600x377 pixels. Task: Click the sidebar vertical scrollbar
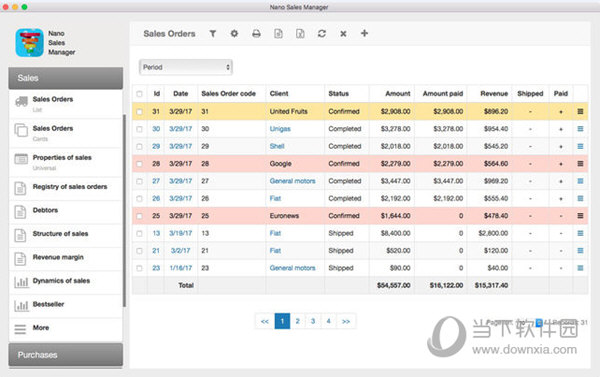pyautogui.click(x=124, y=211)
